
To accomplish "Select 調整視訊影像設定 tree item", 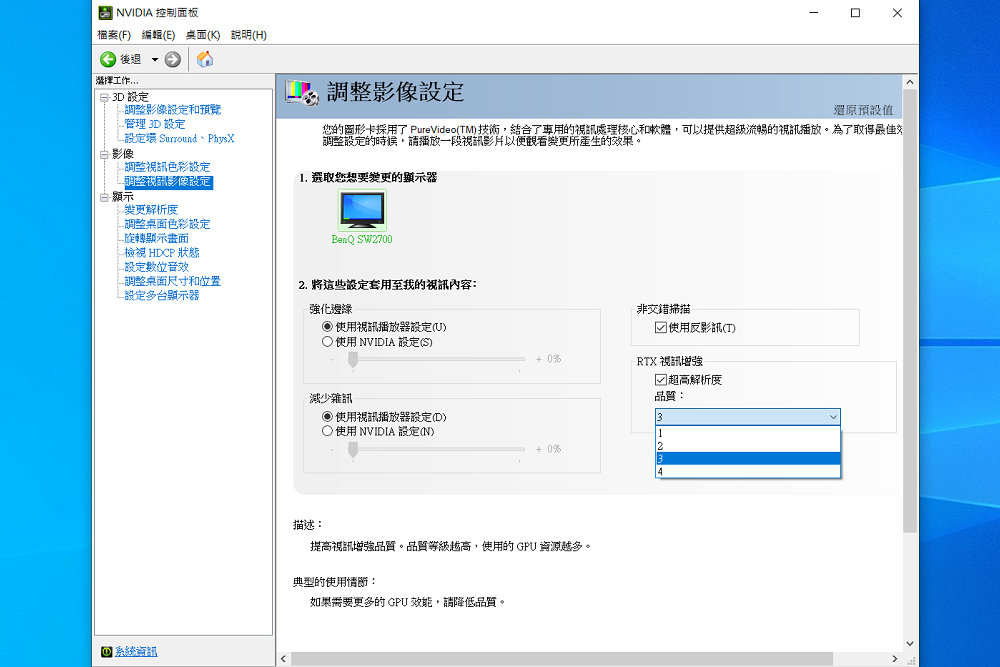I will (168, 182).
